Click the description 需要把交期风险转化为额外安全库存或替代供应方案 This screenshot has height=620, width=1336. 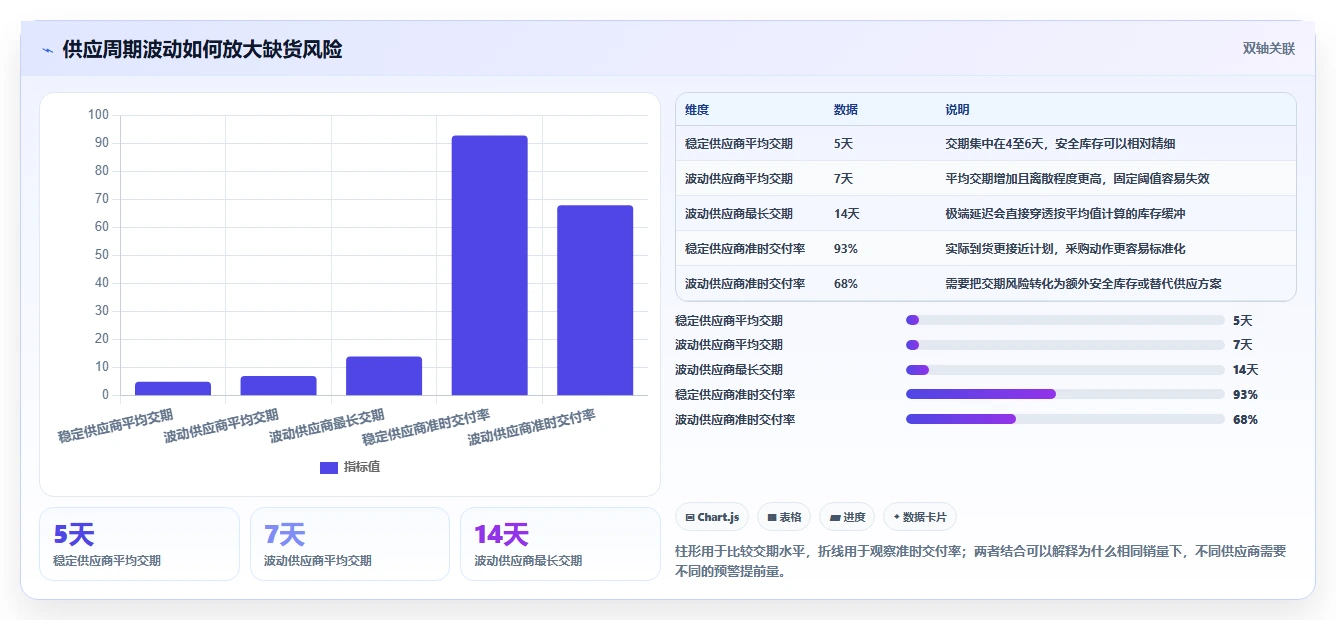point(1083,284)
